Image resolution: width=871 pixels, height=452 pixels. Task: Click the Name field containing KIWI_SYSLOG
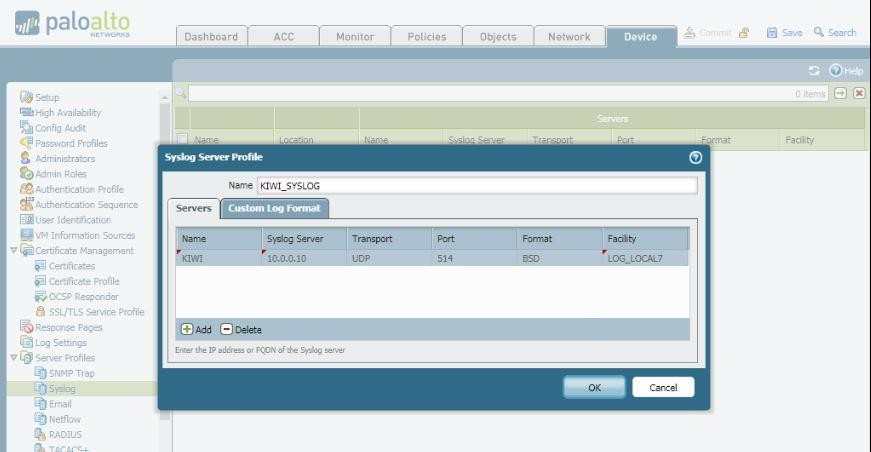coord(475,185)
